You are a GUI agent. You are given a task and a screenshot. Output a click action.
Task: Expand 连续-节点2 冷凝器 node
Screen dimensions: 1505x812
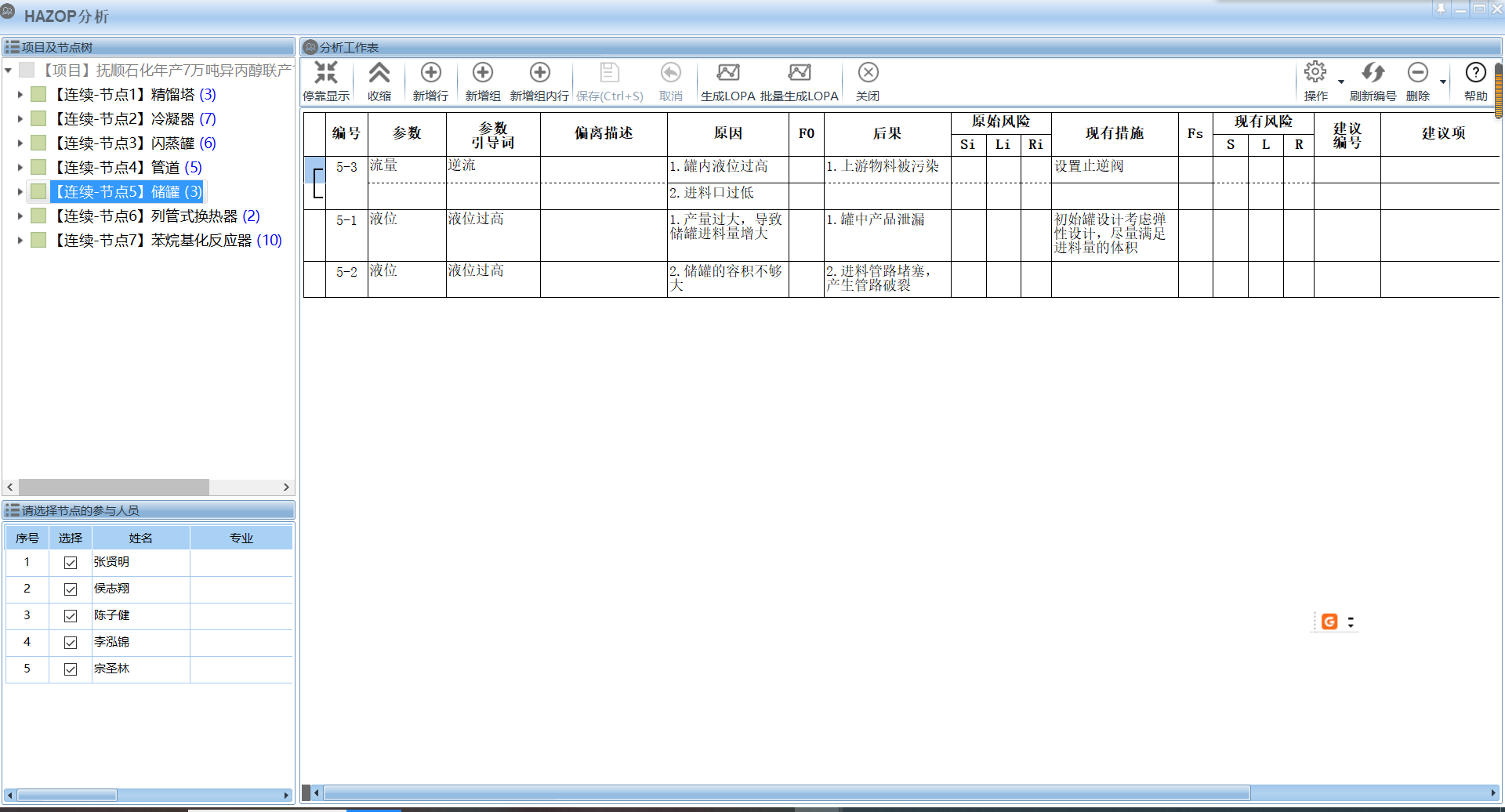[x=20, y=119]
